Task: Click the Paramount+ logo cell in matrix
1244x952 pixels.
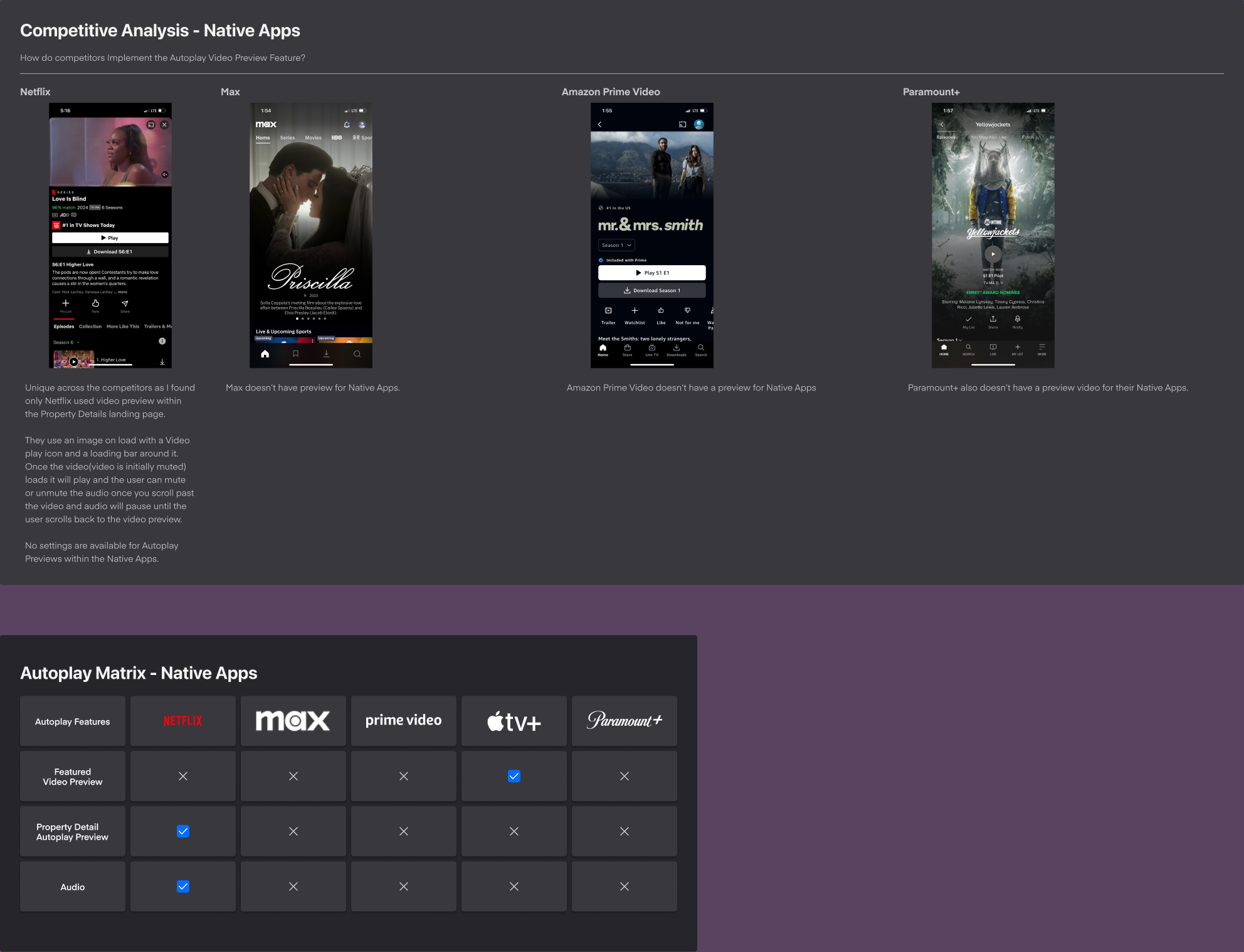Action: click(625, 721)
